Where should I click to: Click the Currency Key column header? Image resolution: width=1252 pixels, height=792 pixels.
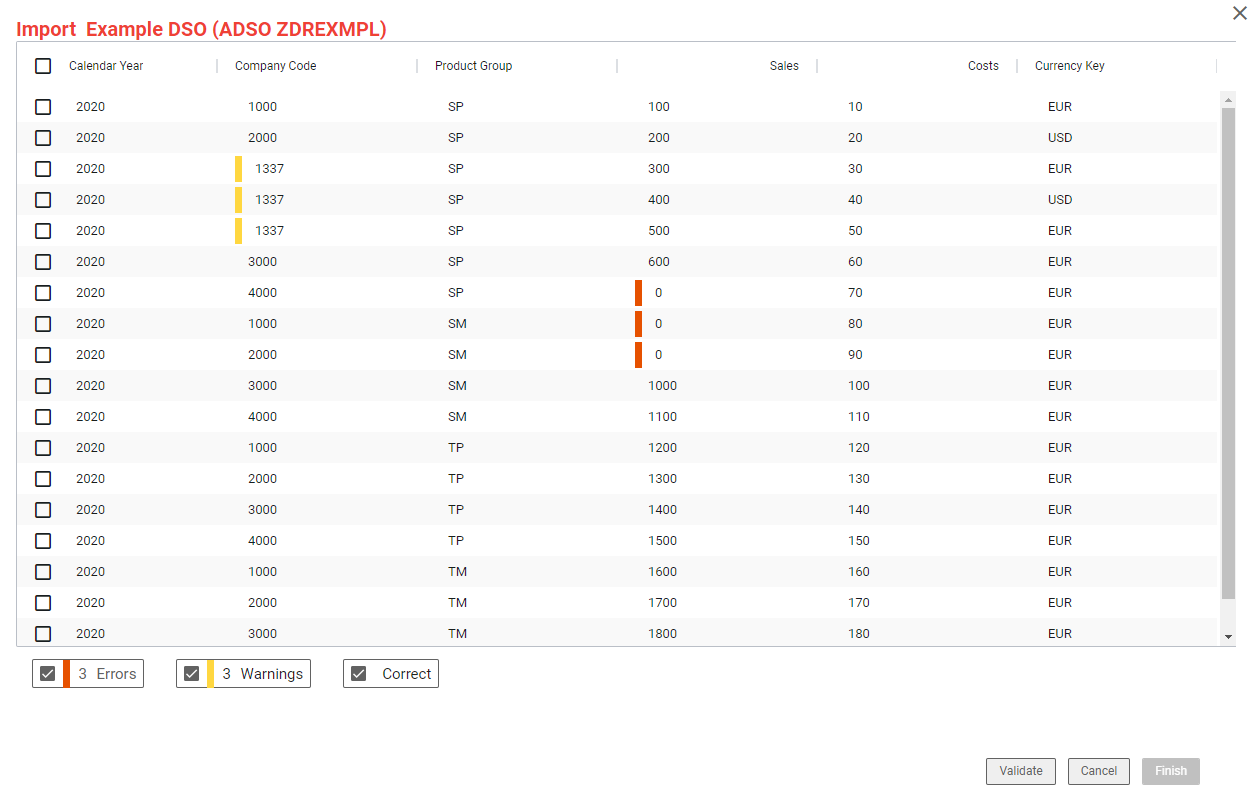tap(1069, 65)
